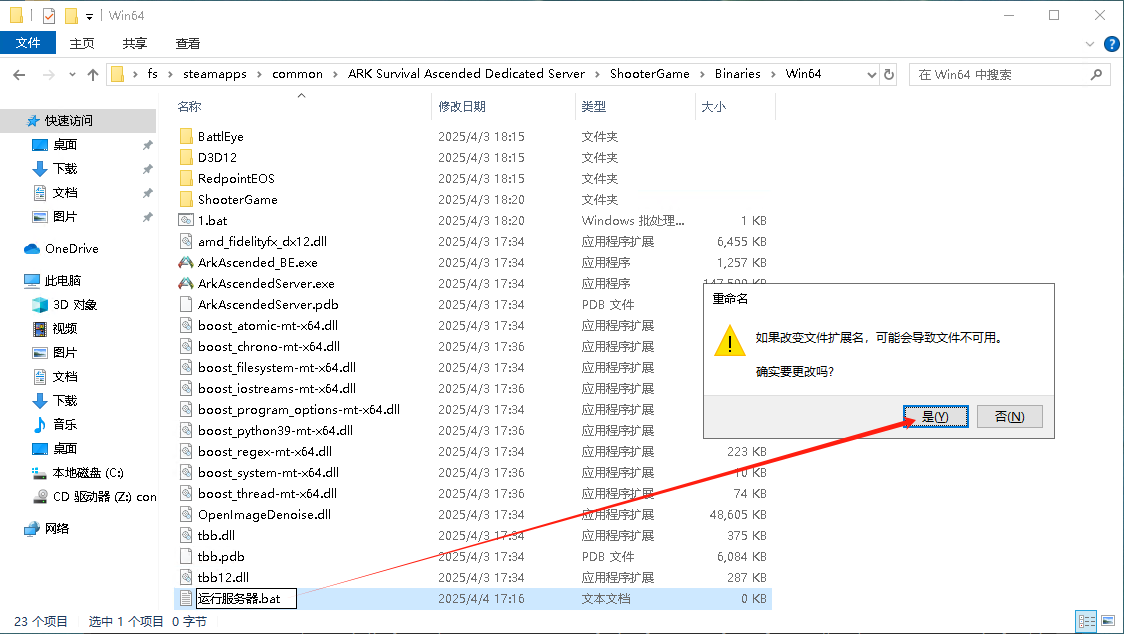The height and width of the screenshot is (634, 1124).
Task: Select 快速访问 in the navigation pane
Action: (x=69, y=120)
